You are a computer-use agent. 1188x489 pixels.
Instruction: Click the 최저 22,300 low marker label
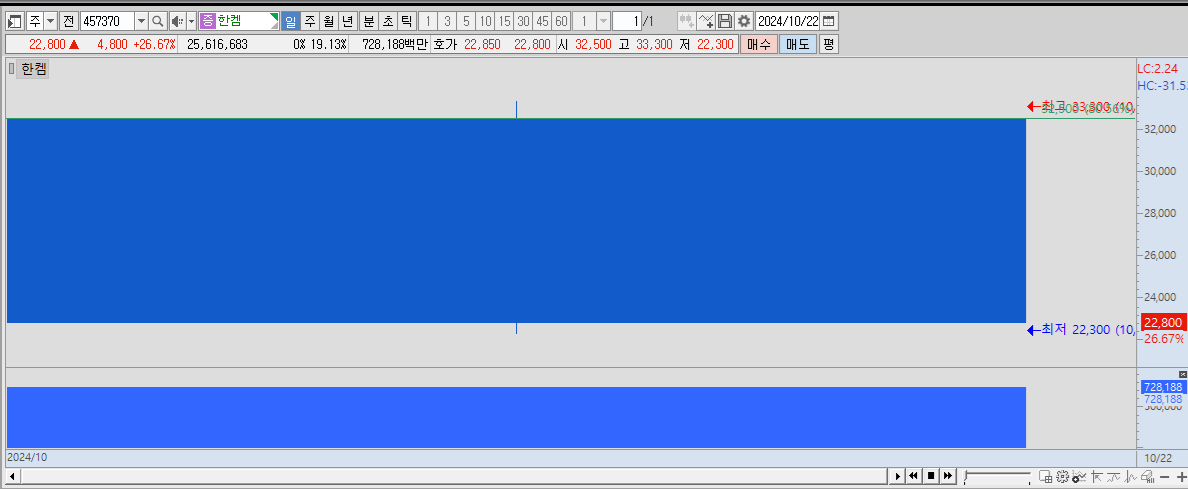tap(1081, 329)
